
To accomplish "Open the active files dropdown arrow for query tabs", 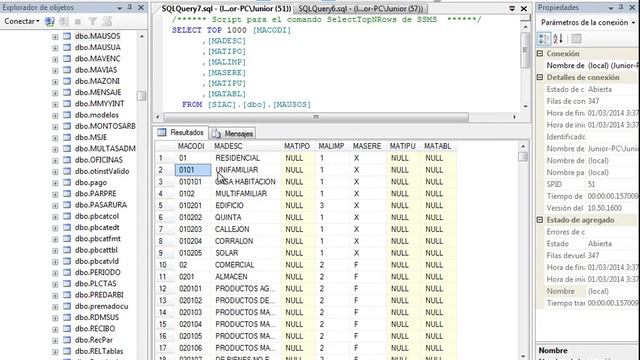I will (x=512, y=9).
